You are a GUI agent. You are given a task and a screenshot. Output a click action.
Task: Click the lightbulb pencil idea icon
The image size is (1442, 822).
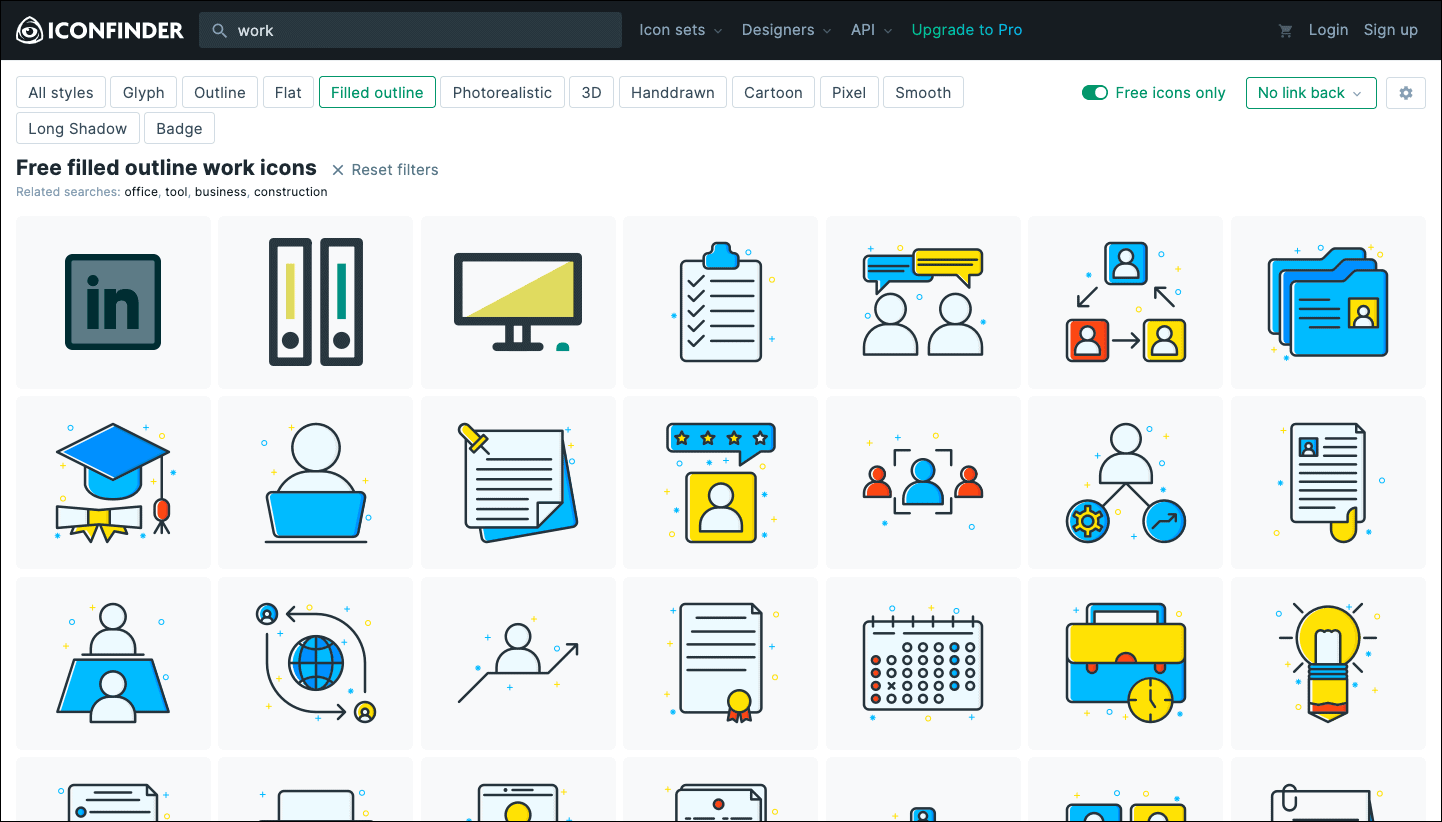1327,662
